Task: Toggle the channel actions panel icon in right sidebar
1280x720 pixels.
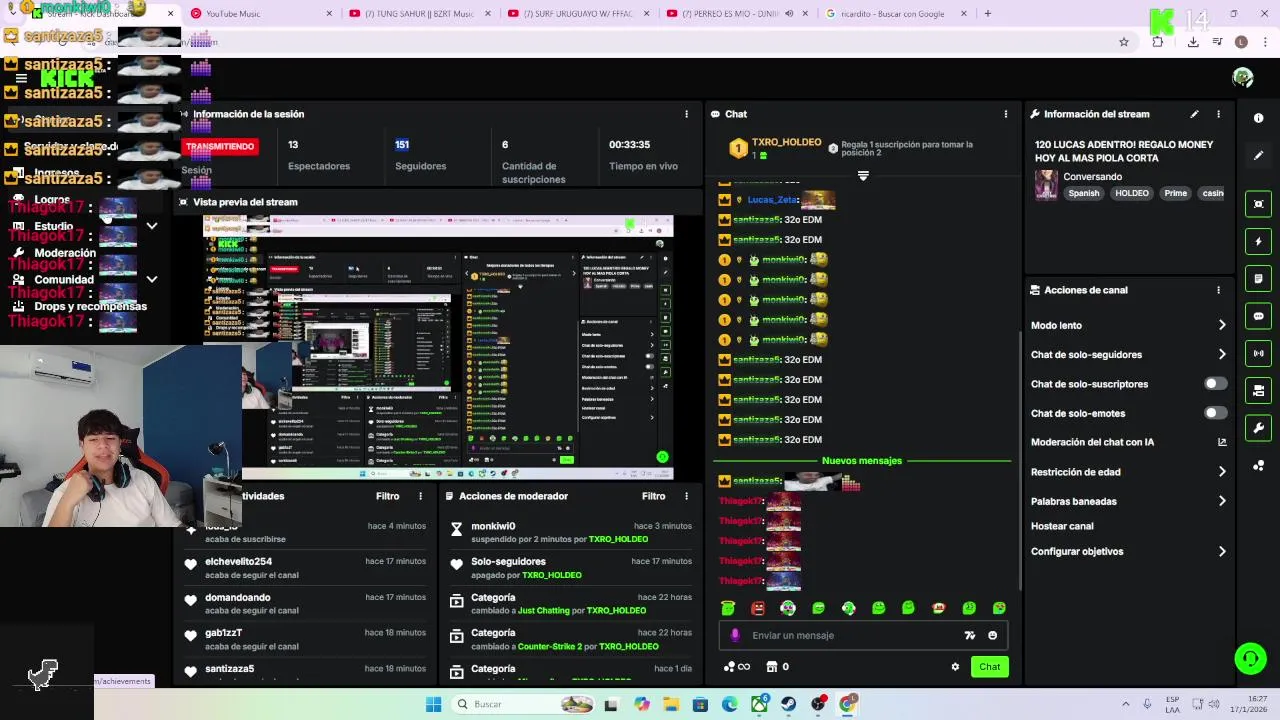Action: click(x=1258, y=390)
